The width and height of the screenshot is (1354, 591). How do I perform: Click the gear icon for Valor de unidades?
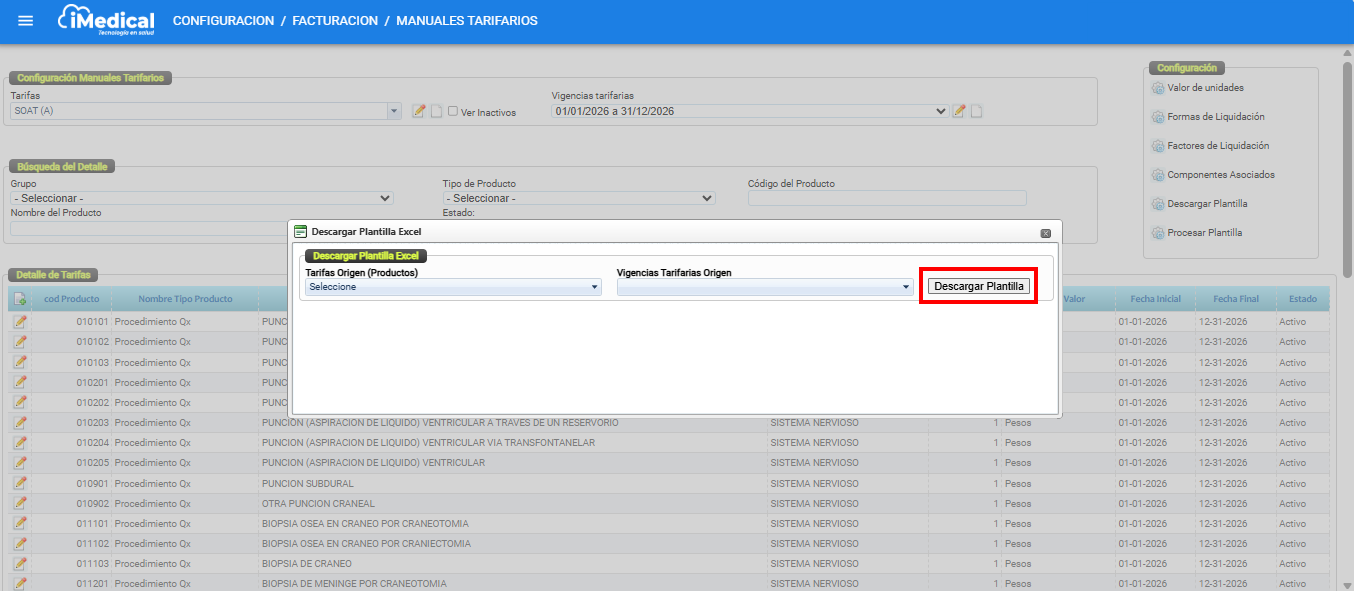[1159, 88]
